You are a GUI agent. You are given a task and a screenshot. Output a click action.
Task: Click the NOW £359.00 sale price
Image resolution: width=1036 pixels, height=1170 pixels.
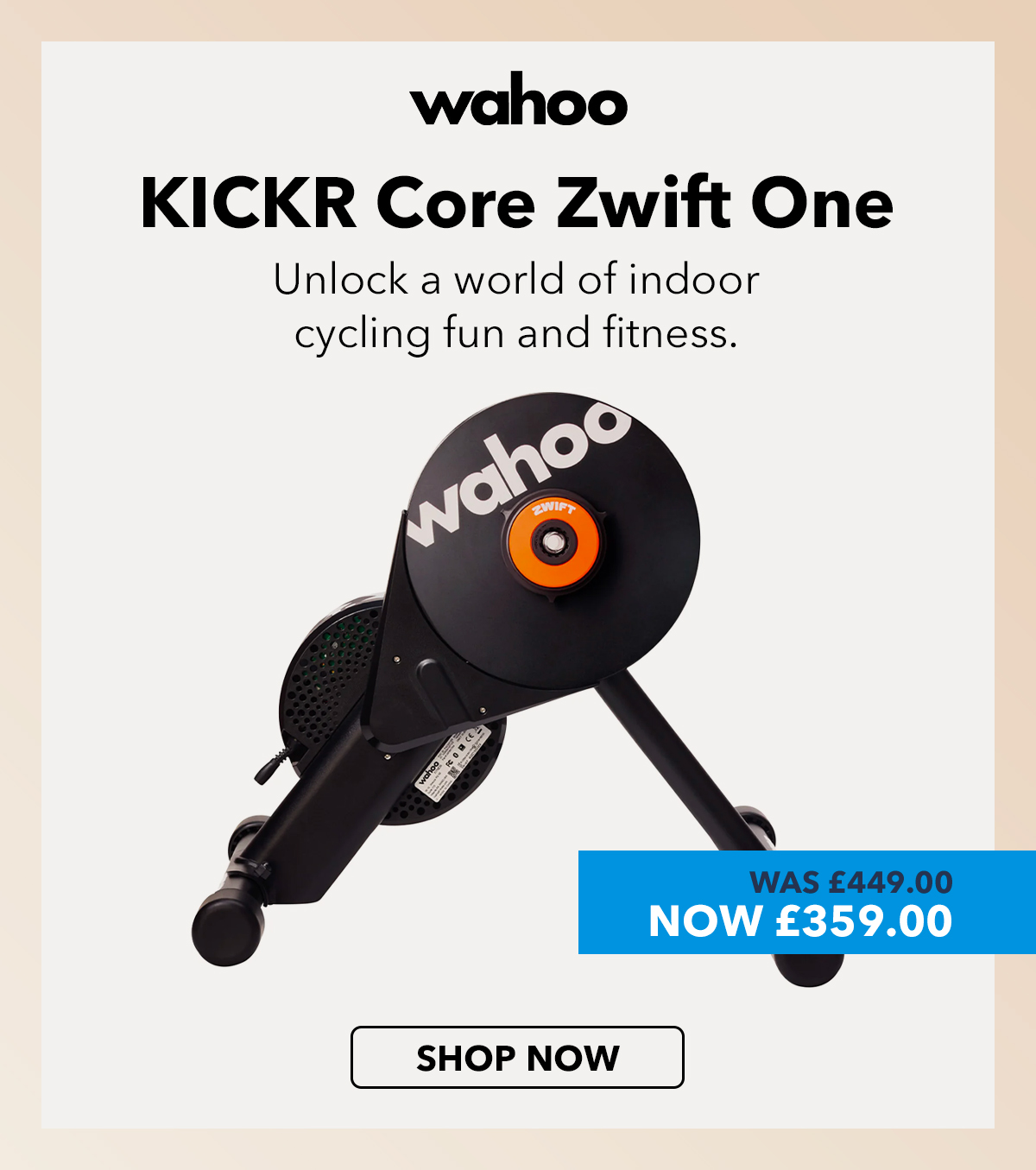[x=800, y=921]
